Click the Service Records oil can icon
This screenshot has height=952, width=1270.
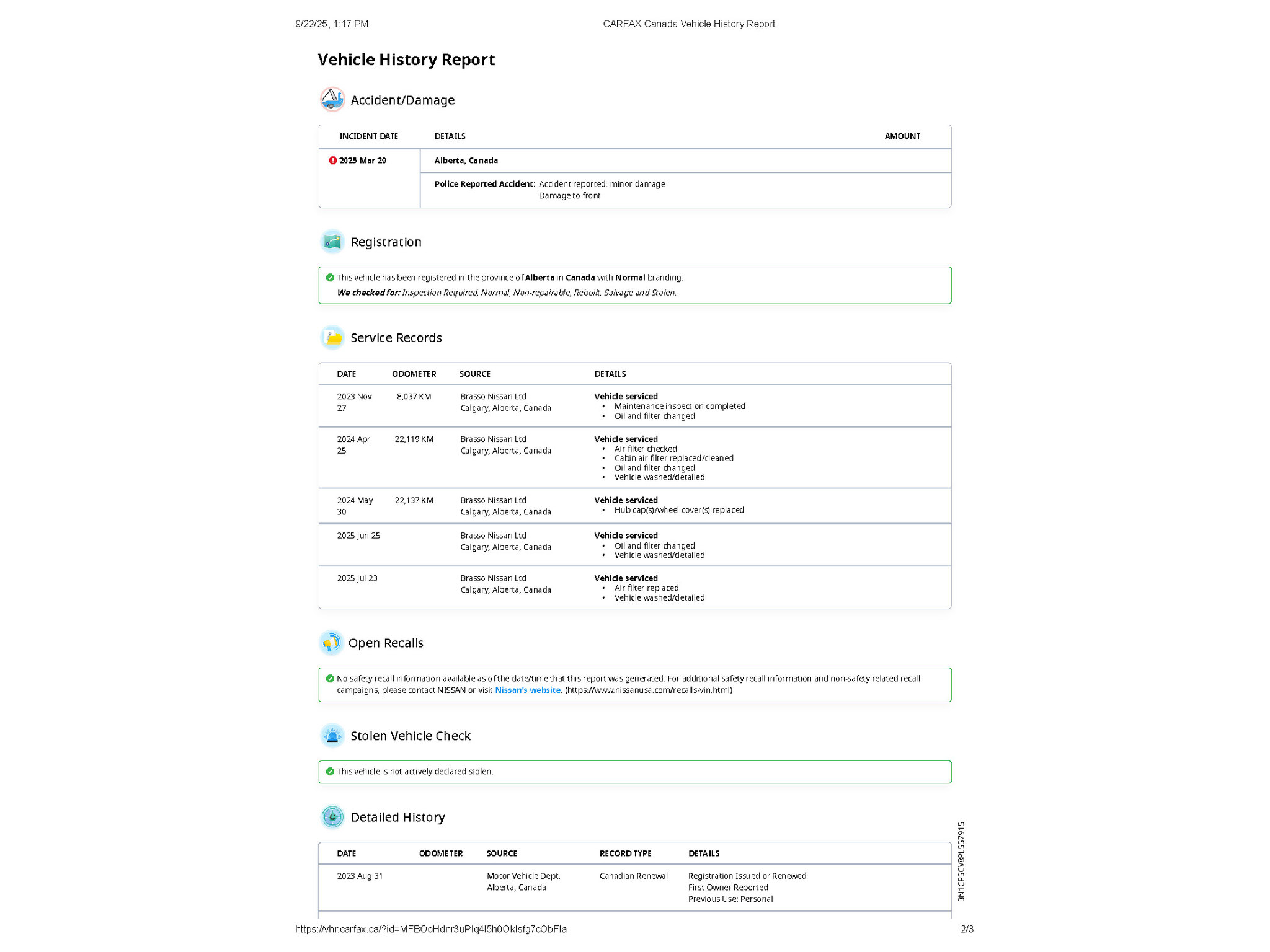(x=332, y=338)
